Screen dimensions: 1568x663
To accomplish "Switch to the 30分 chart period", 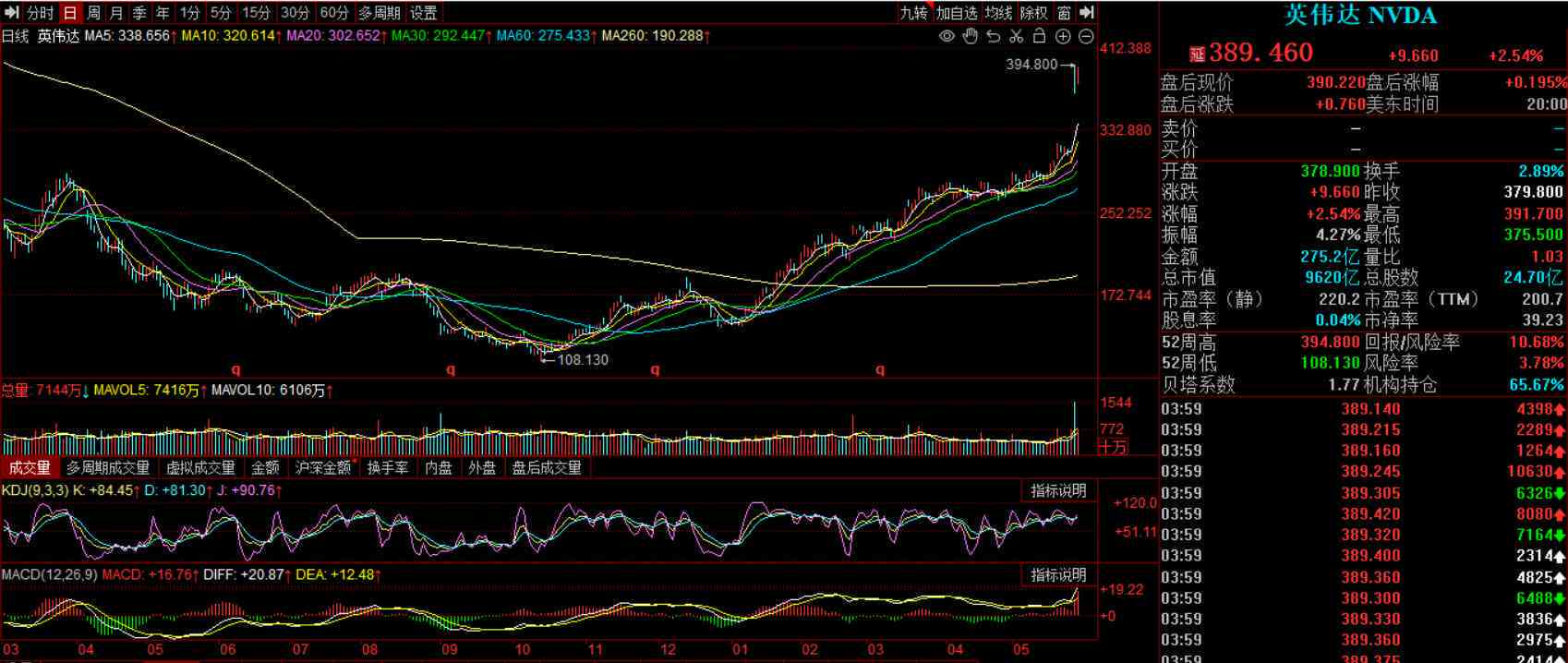I will [295, 13].
